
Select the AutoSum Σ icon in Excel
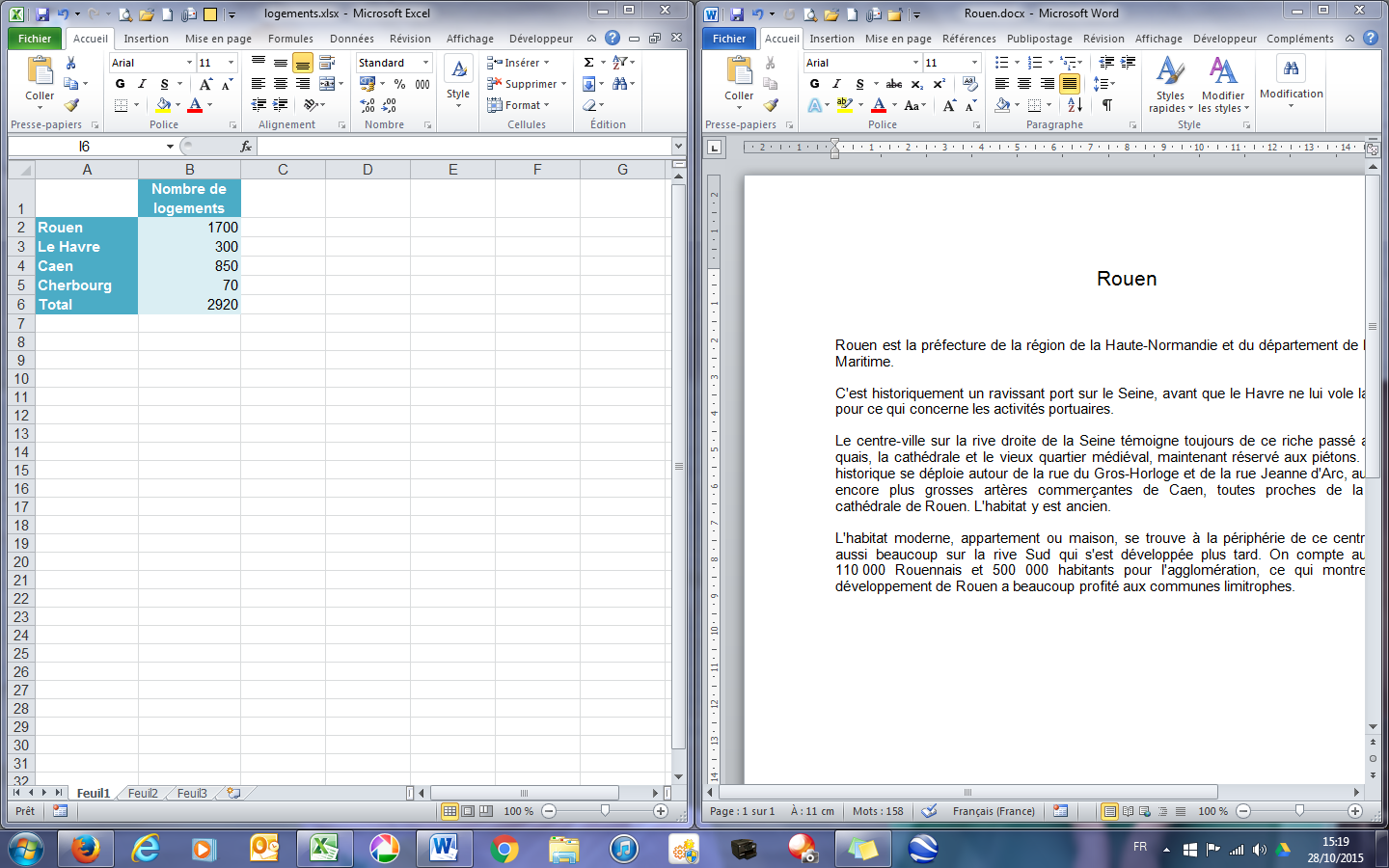[x=589, y=62]
